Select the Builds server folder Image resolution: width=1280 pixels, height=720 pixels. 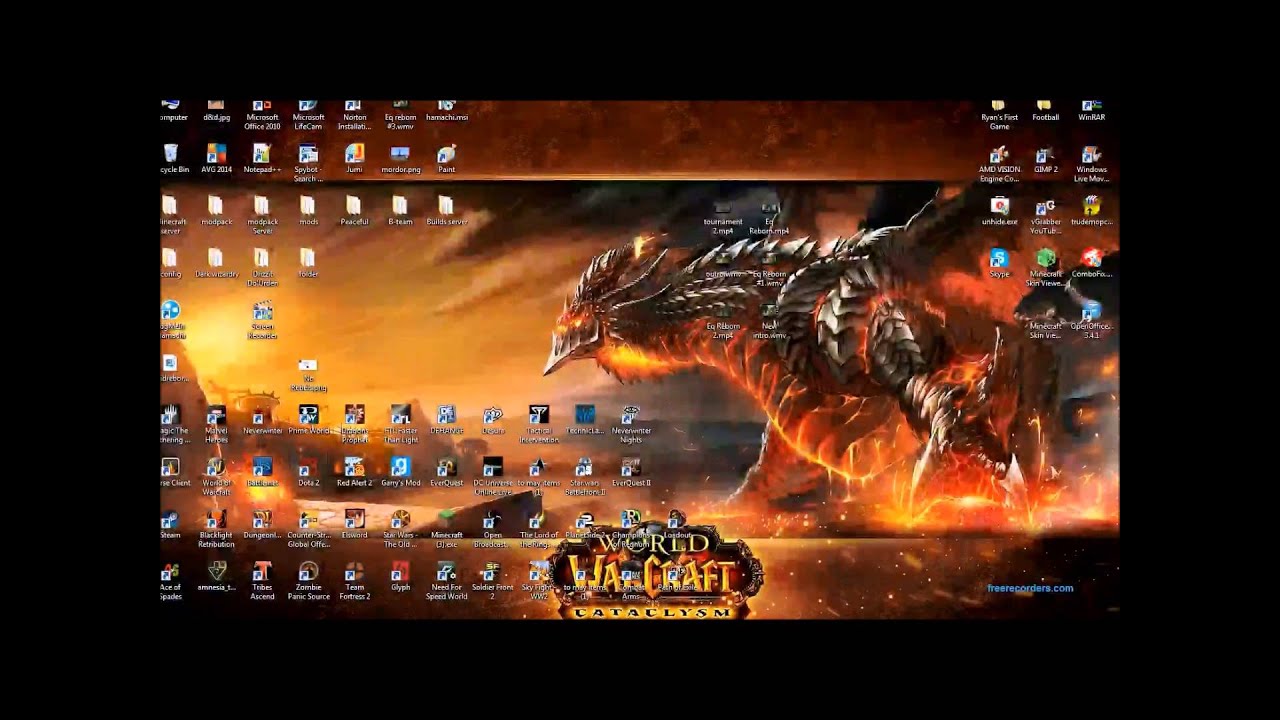[x=447, y=211]
